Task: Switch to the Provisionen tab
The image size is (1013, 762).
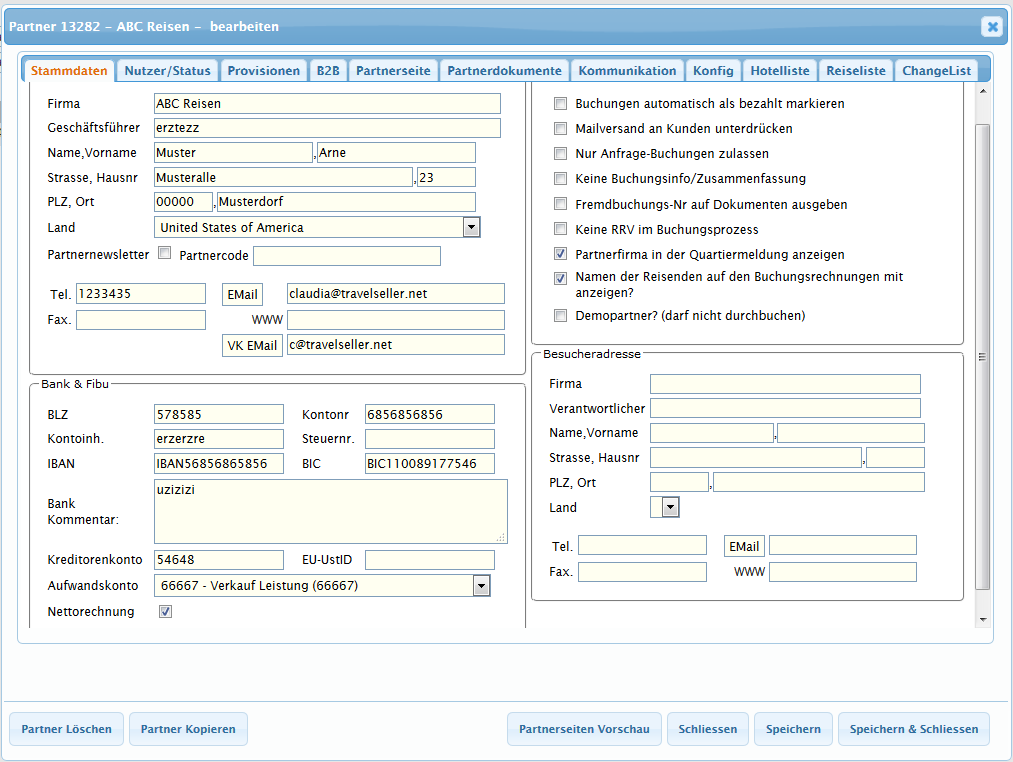Action: [x=263, y=71]
